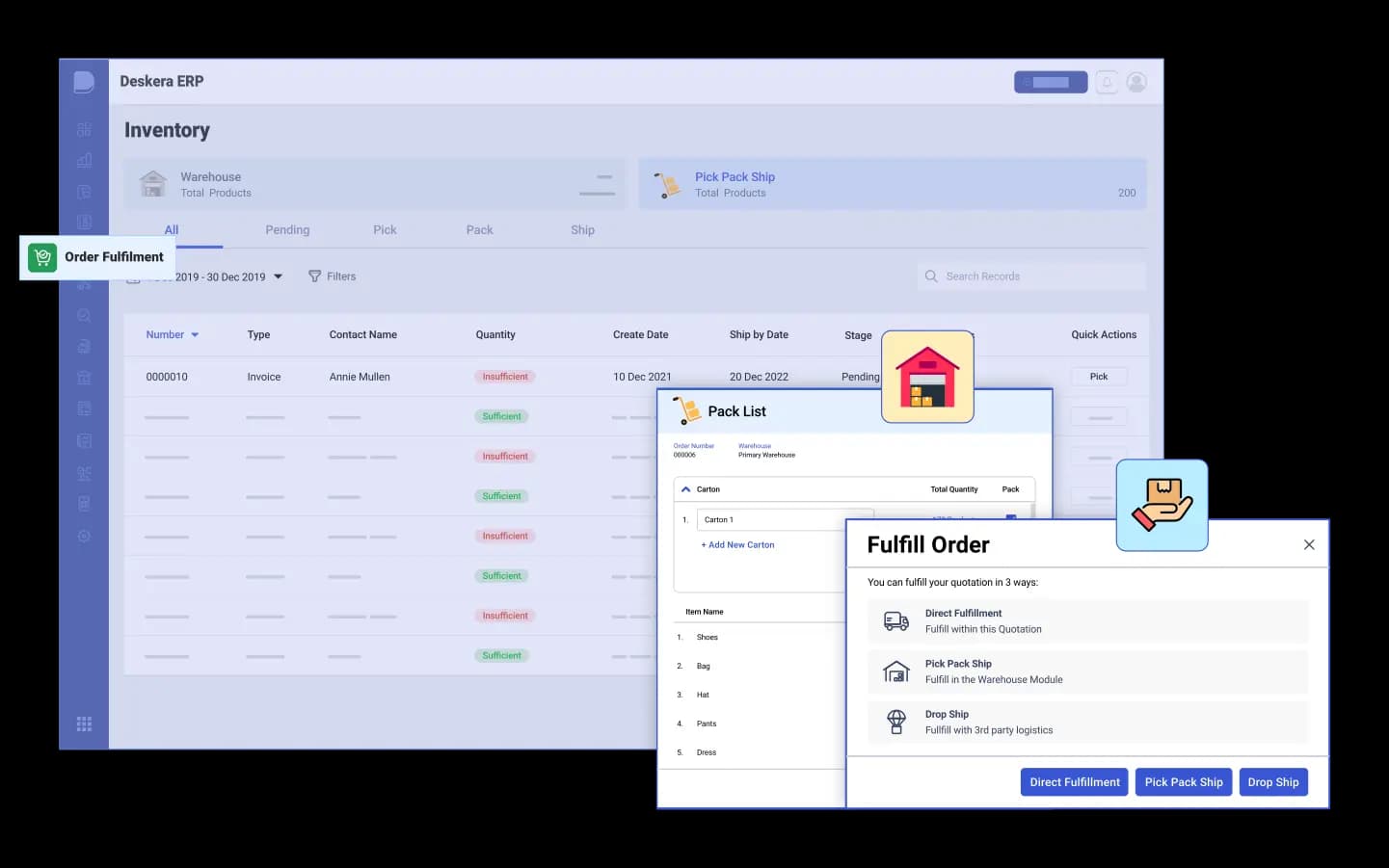Click the Pick Pack Ship button
This screenshot has height=868, width=1389.
point(1183,782)
